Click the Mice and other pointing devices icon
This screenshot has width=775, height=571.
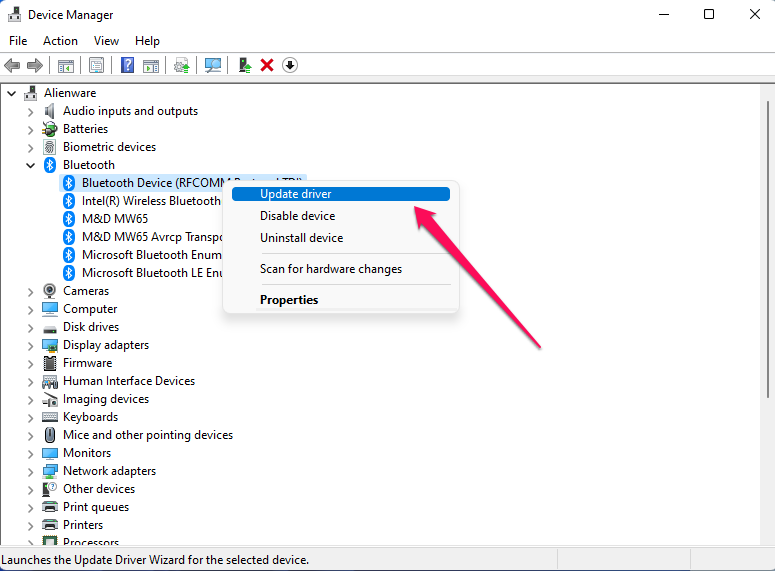point(50,435)
